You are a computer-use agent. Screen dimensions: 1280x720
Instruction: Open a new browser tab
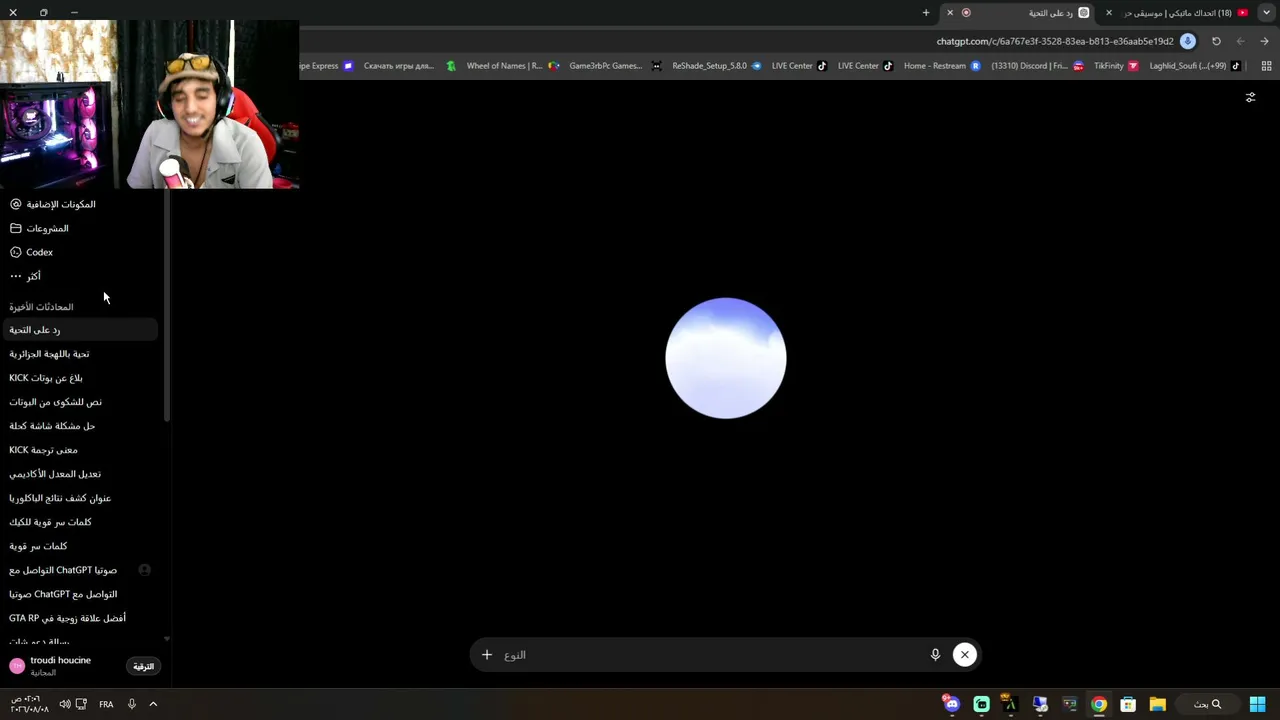pyautogui.click(x=926, y=13)
